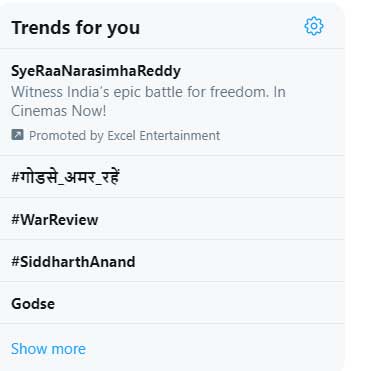Open trends settings via gear icon
Screen dimensions: 381x371
tap(314, 26)
